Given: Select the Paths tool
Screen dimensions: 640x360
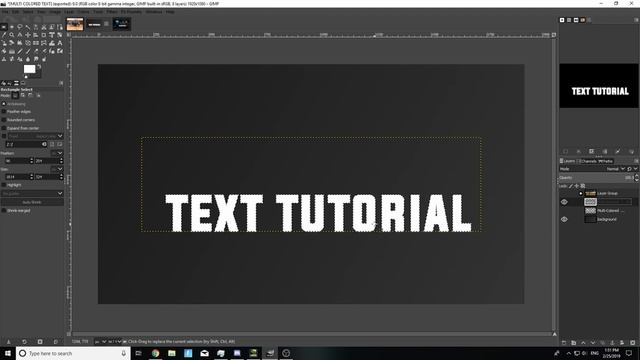Looking at the screenshot, I should [x=60, y=27].
